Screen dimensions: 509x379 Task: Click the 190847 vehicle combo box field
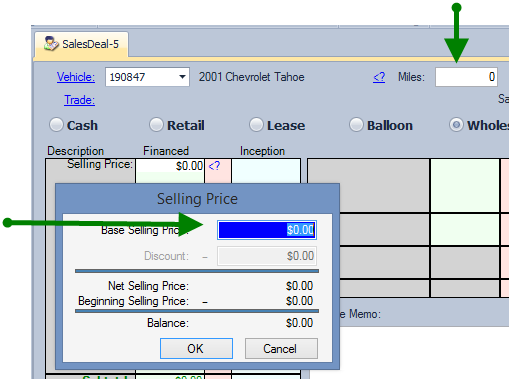coord(147,77)
